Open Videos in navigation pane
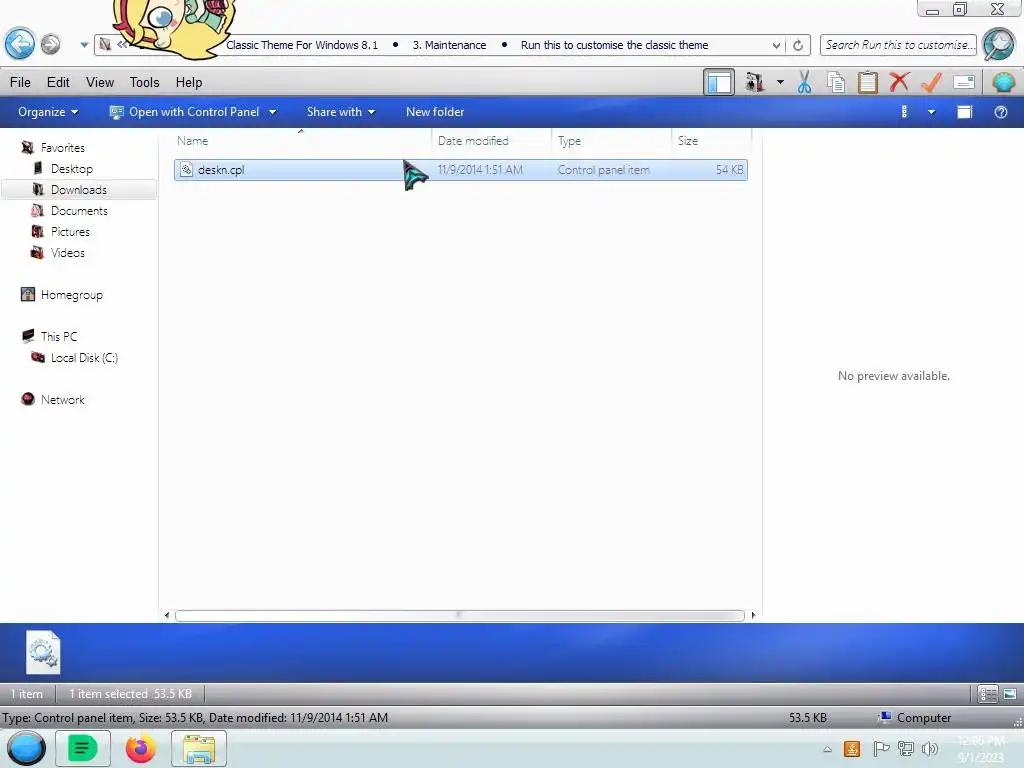Screen dimensions: 1024x768 click(67, 252)
